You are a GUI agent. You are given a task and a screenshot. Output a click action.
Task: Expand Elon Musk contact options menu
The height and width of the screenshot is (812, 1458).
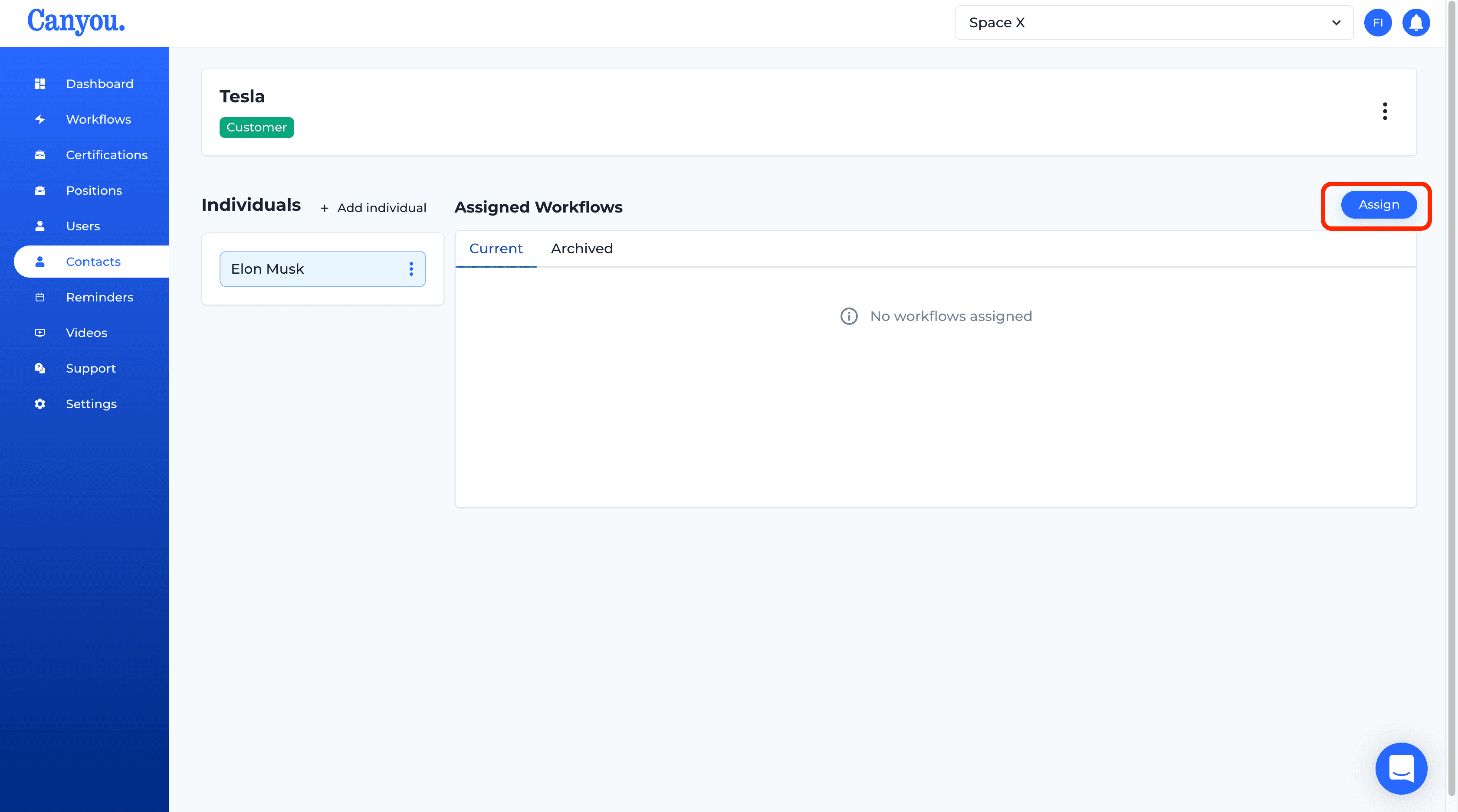[411, 268]
